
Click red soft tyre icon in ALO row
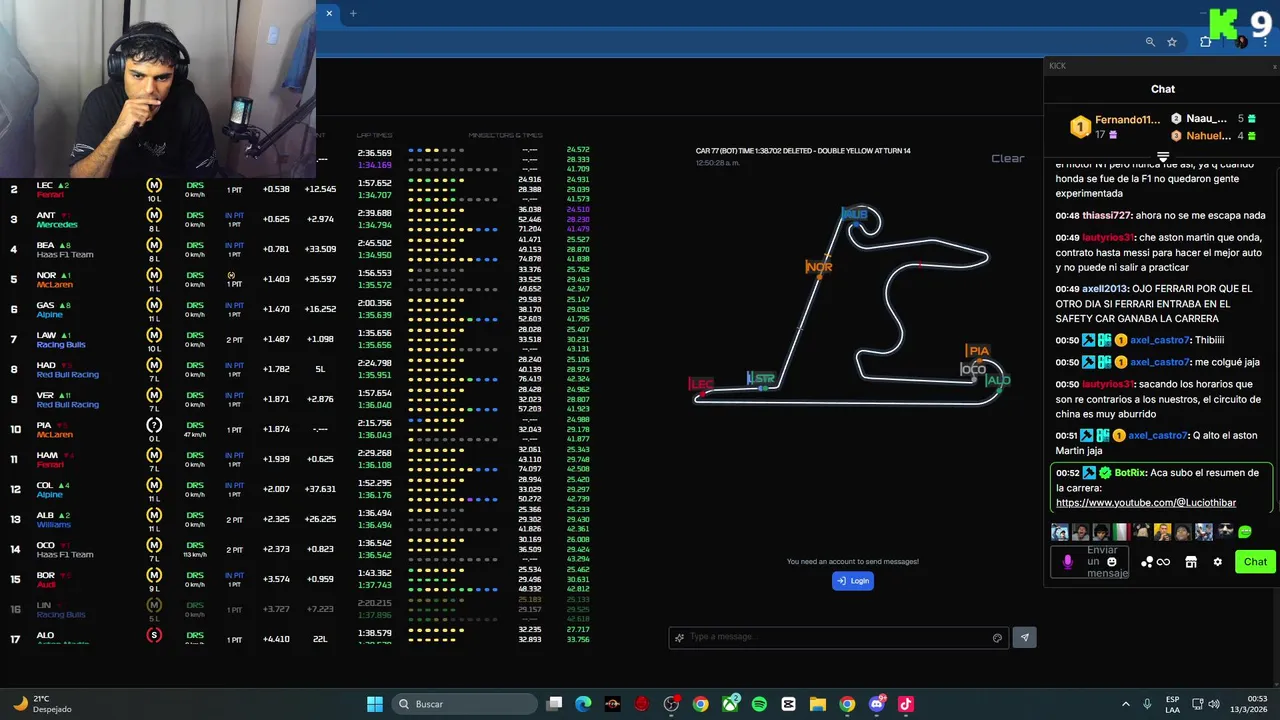[x=154, y=635]
